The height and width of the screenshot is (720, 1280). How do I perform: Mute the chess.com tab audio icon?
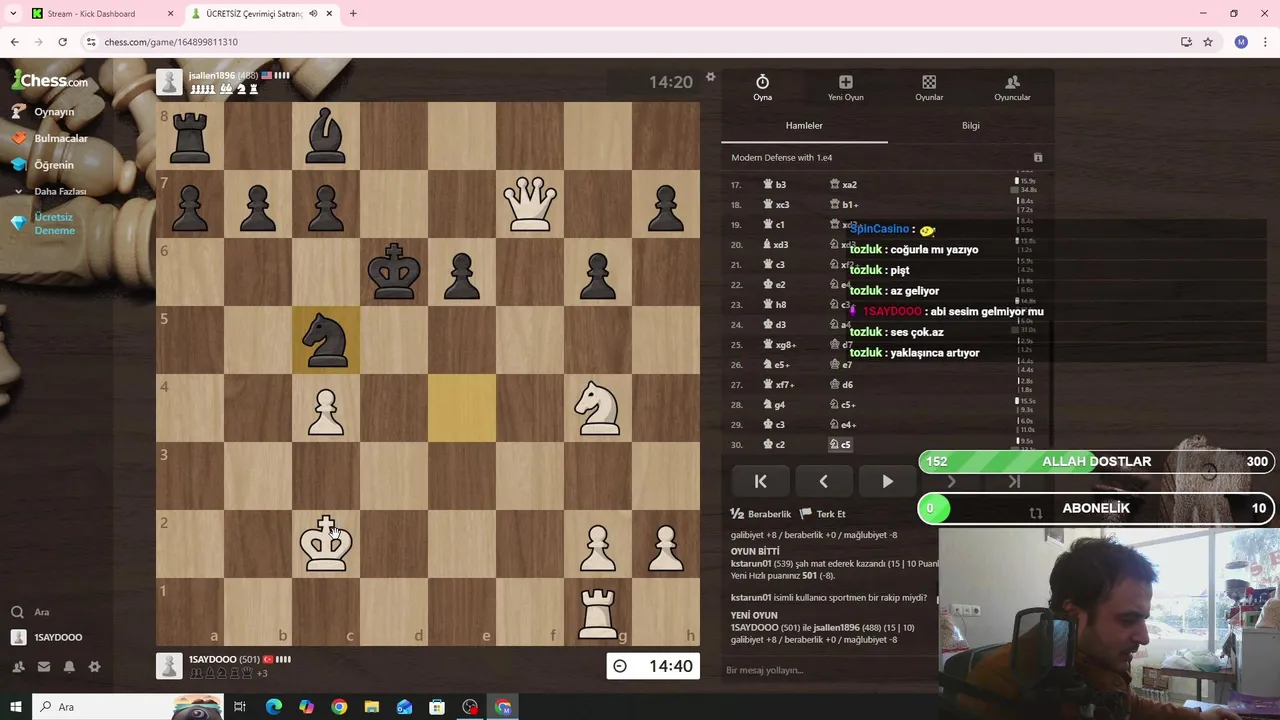[313, 14]
